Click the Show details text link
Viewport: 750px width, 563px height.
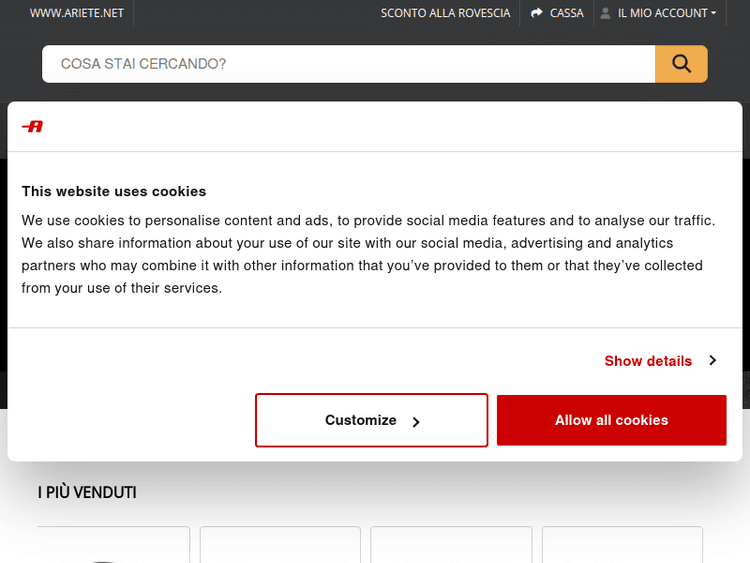point(648,361)
